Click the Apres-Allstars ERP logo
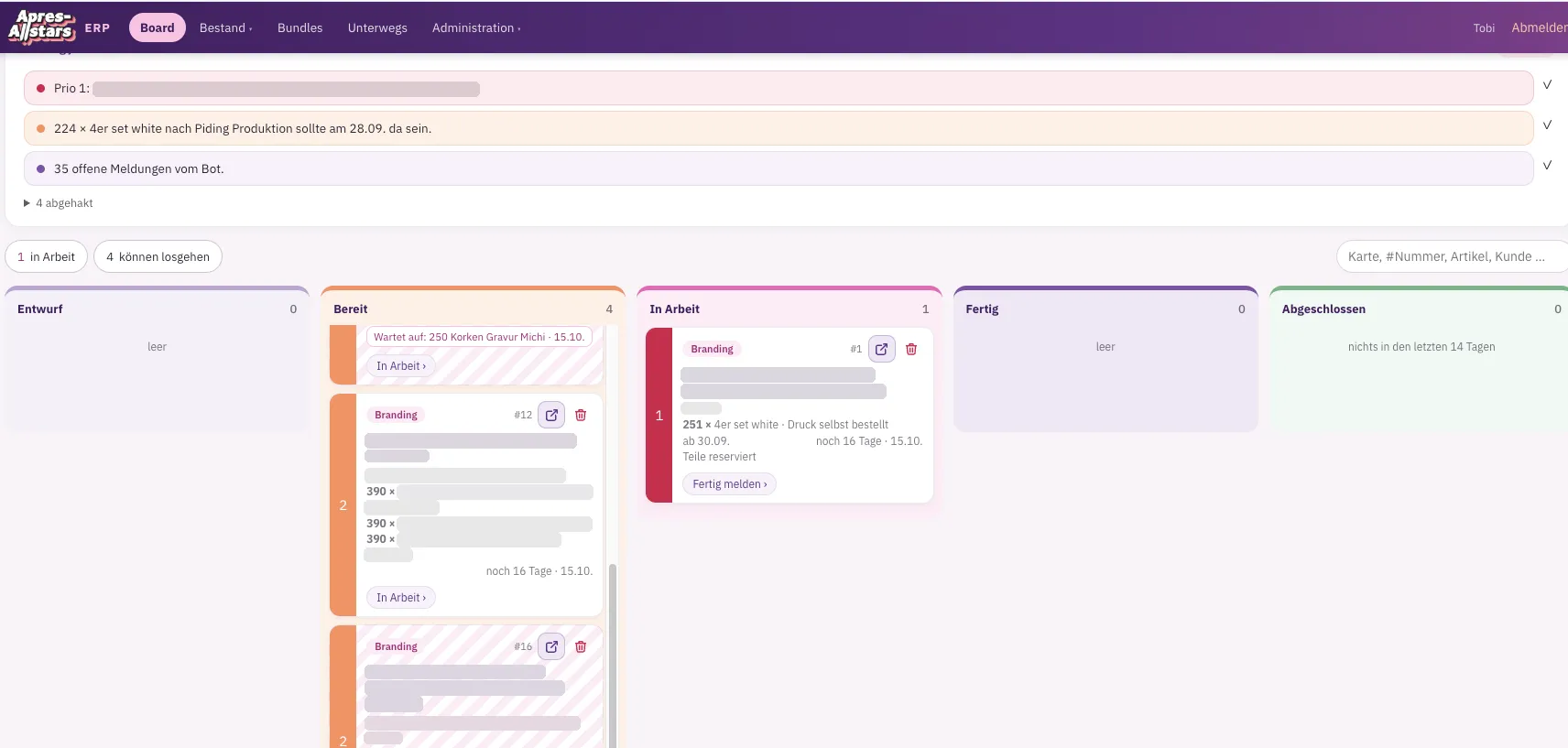The width and height of the screenshot is (1568, 748). [x=59, y=27]
